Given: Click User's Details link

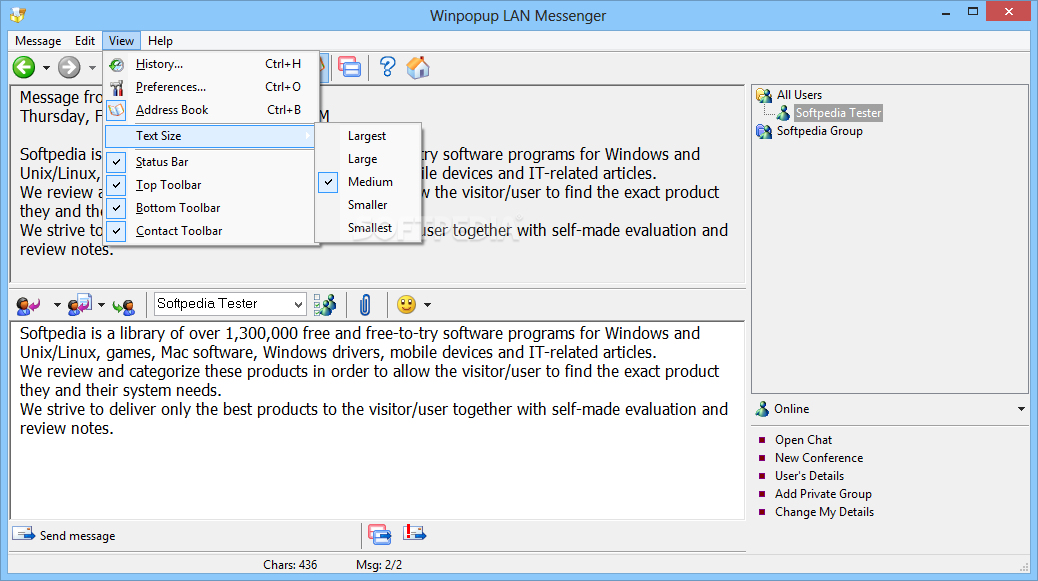Looking at the screenshot, I should click(x=810, y=476).
